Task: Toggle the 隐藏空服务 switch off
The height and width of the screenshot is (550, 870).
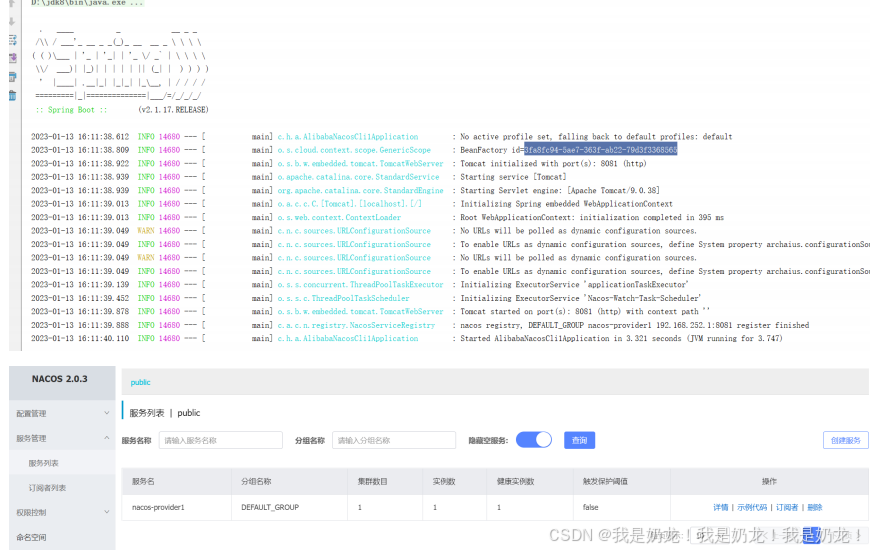Action: (534, 440)
